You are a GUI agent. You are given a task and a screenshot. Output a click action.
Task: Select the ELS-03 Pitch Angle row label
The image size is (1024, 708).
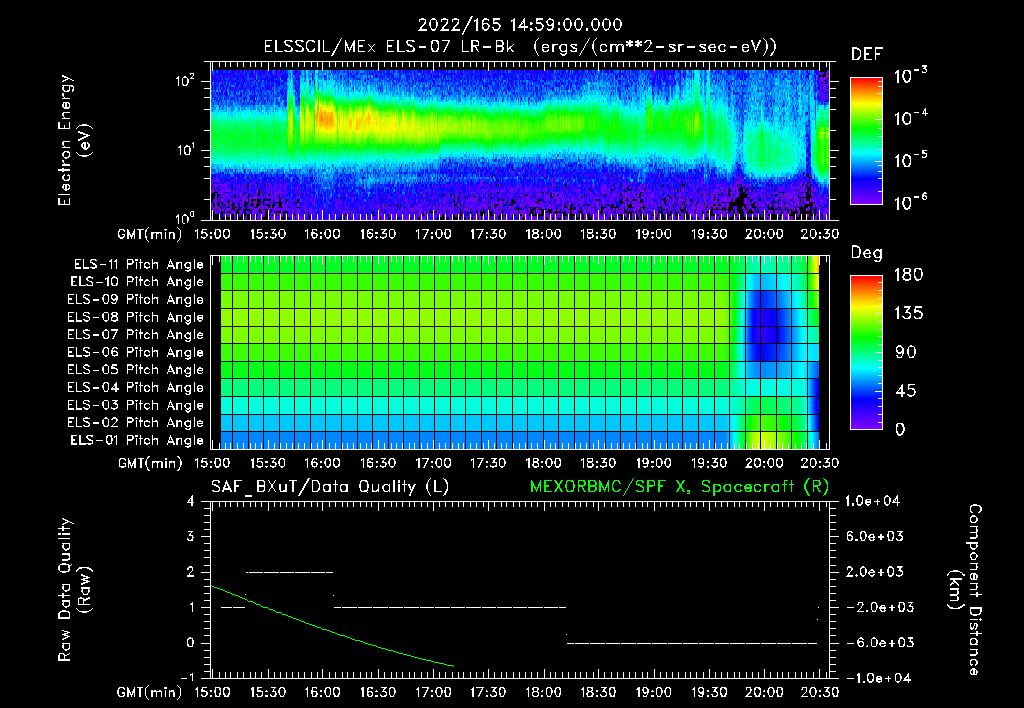point(136,405)
